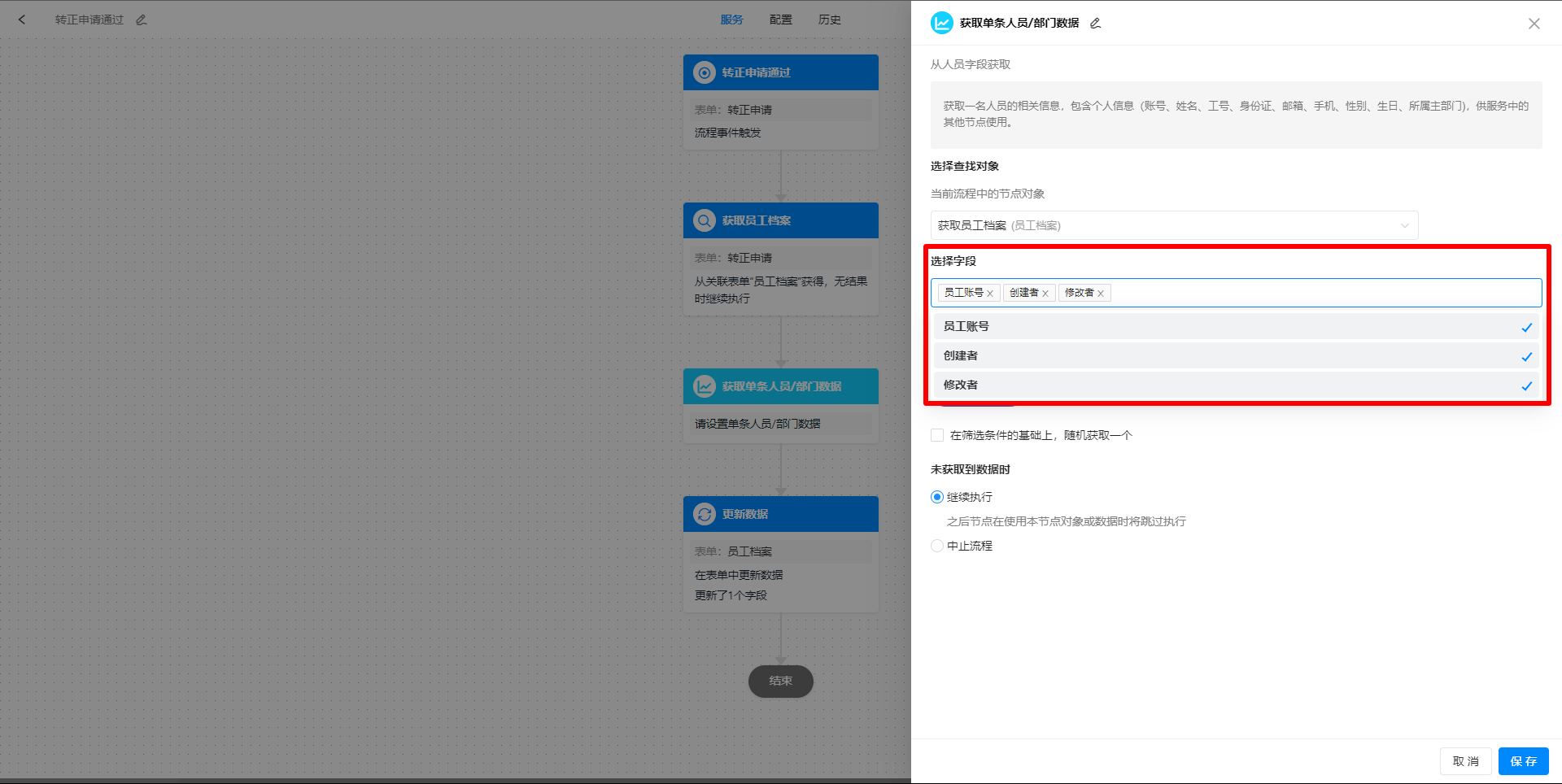Click the target icon on 转正申请通过 node
The image size is (1562, 784).
coord(704,72)
